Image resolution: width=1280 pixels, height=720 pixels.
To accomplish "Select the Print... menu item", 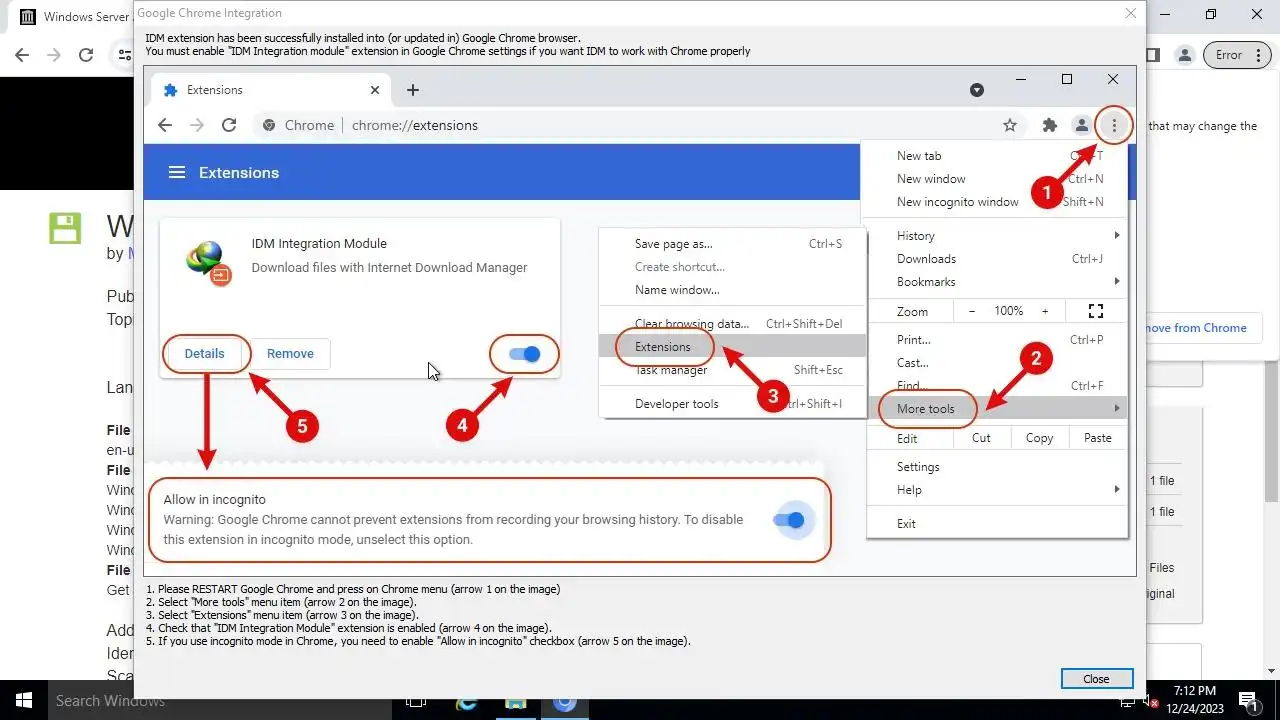I will (x=997, y=339).
